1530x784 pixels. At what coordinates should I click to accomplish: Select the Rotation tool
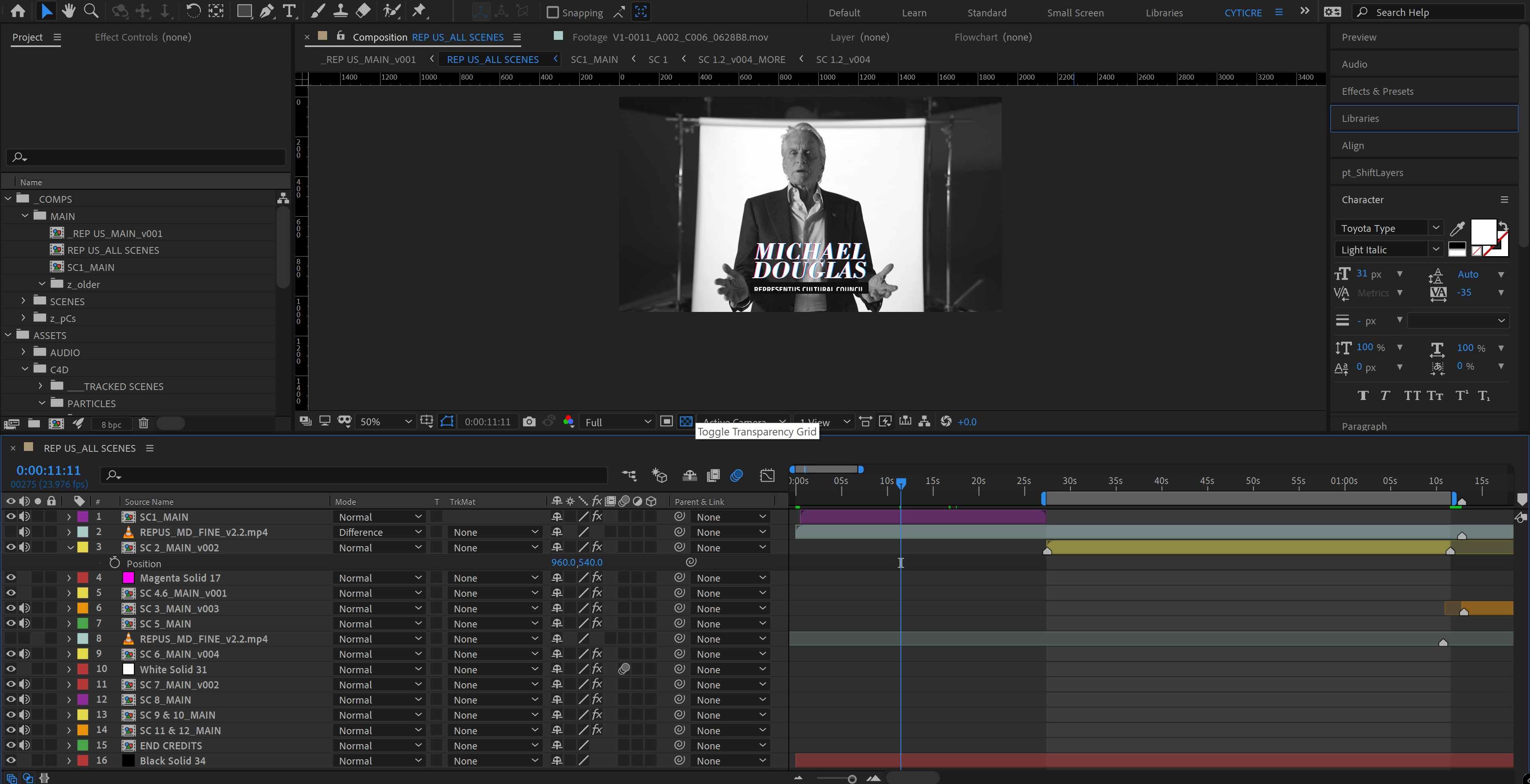193,11
